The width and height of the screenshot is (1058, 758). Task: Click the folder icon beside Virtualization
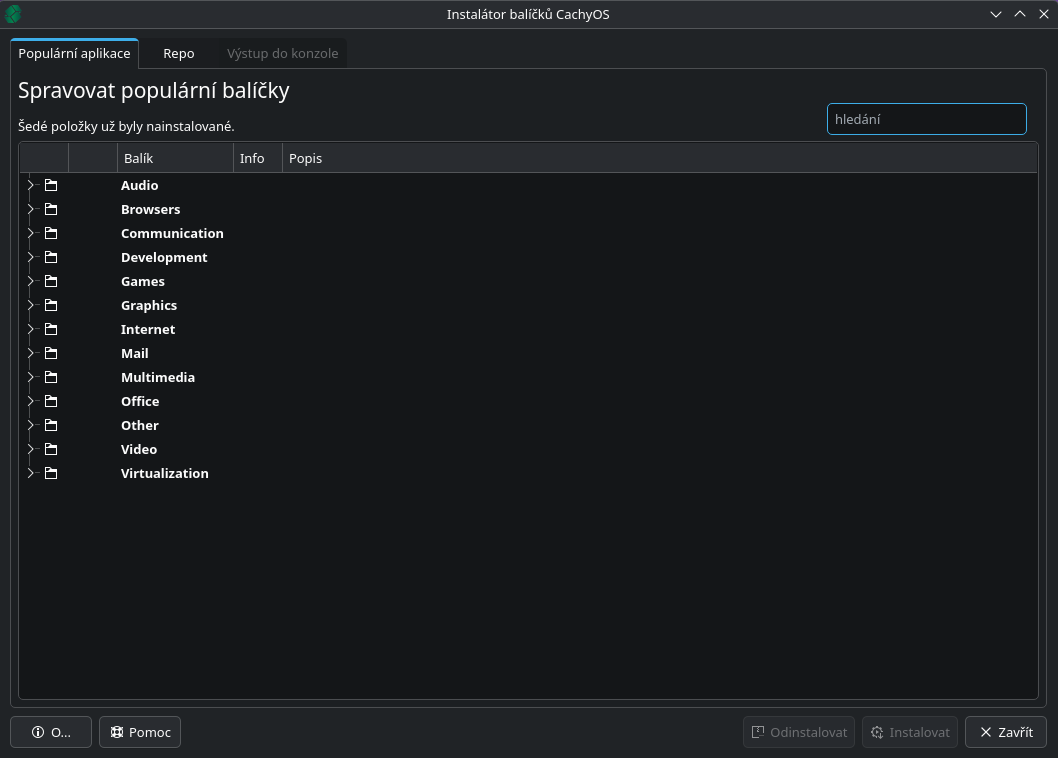pos(51,473)
